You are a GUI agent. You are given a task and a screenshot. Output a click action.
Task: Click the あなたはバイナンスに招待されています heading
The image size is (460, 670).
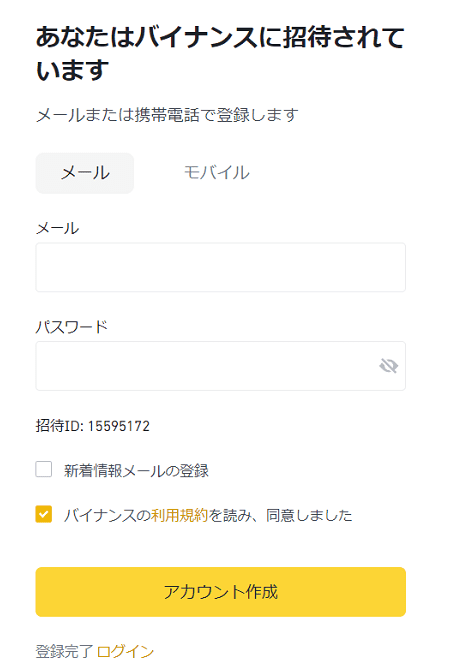click(220, 53)
